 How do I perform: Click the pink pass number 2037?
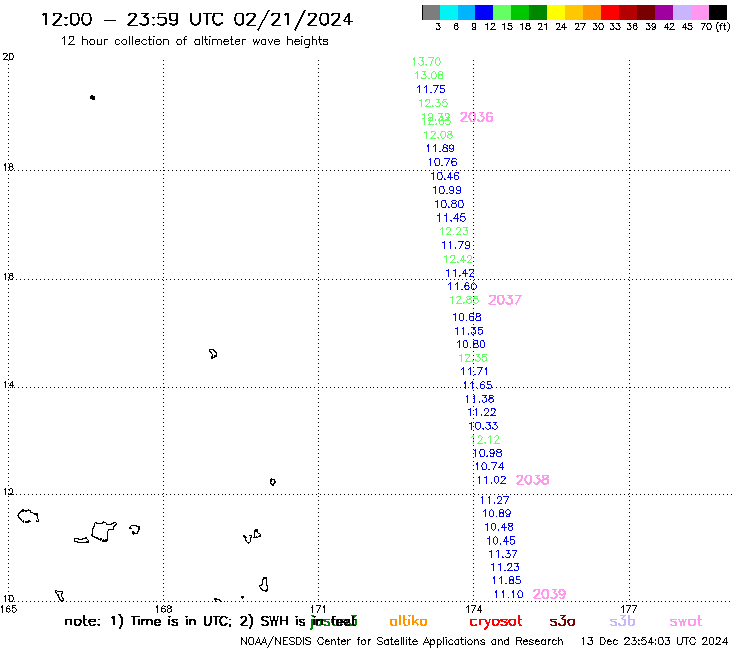point(505,300)
